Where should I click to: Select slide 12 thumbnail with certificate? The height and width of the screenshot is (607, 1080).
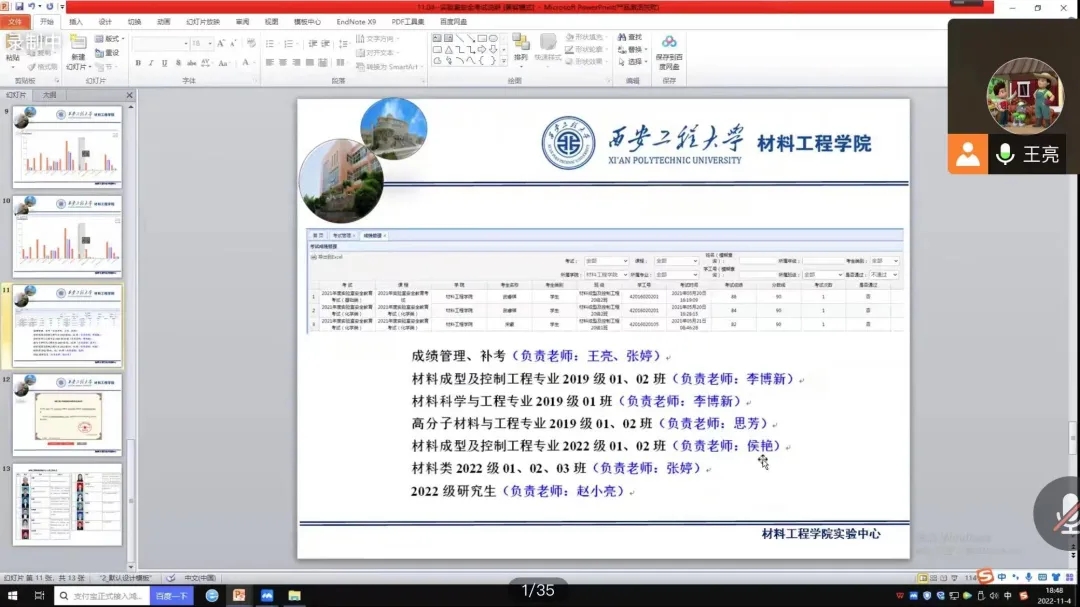pos(67,414)
